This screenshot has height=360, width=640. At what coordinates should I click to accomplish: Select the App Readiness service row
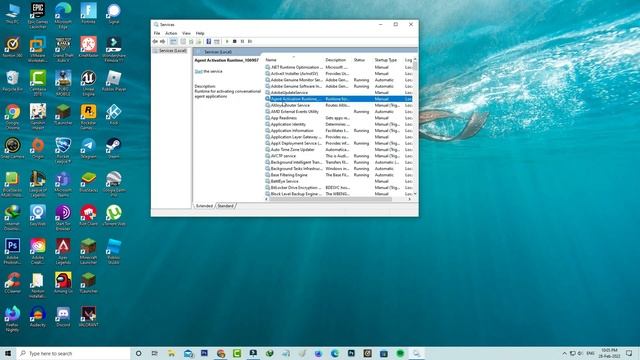coord(338,118)
